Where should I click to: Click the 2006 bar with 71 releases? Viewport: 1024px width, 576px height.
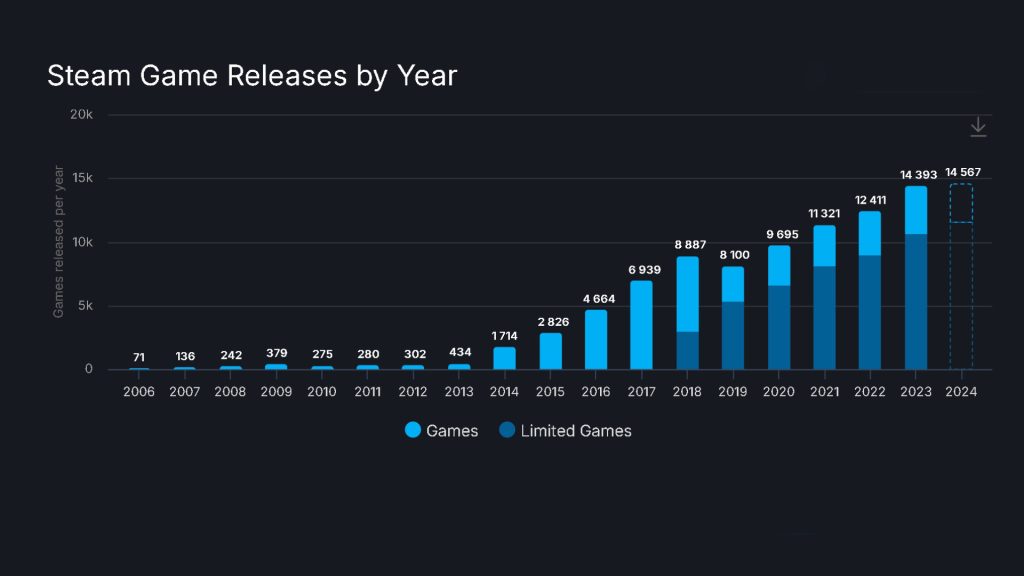pyautogui.click(x=139, y=368)
